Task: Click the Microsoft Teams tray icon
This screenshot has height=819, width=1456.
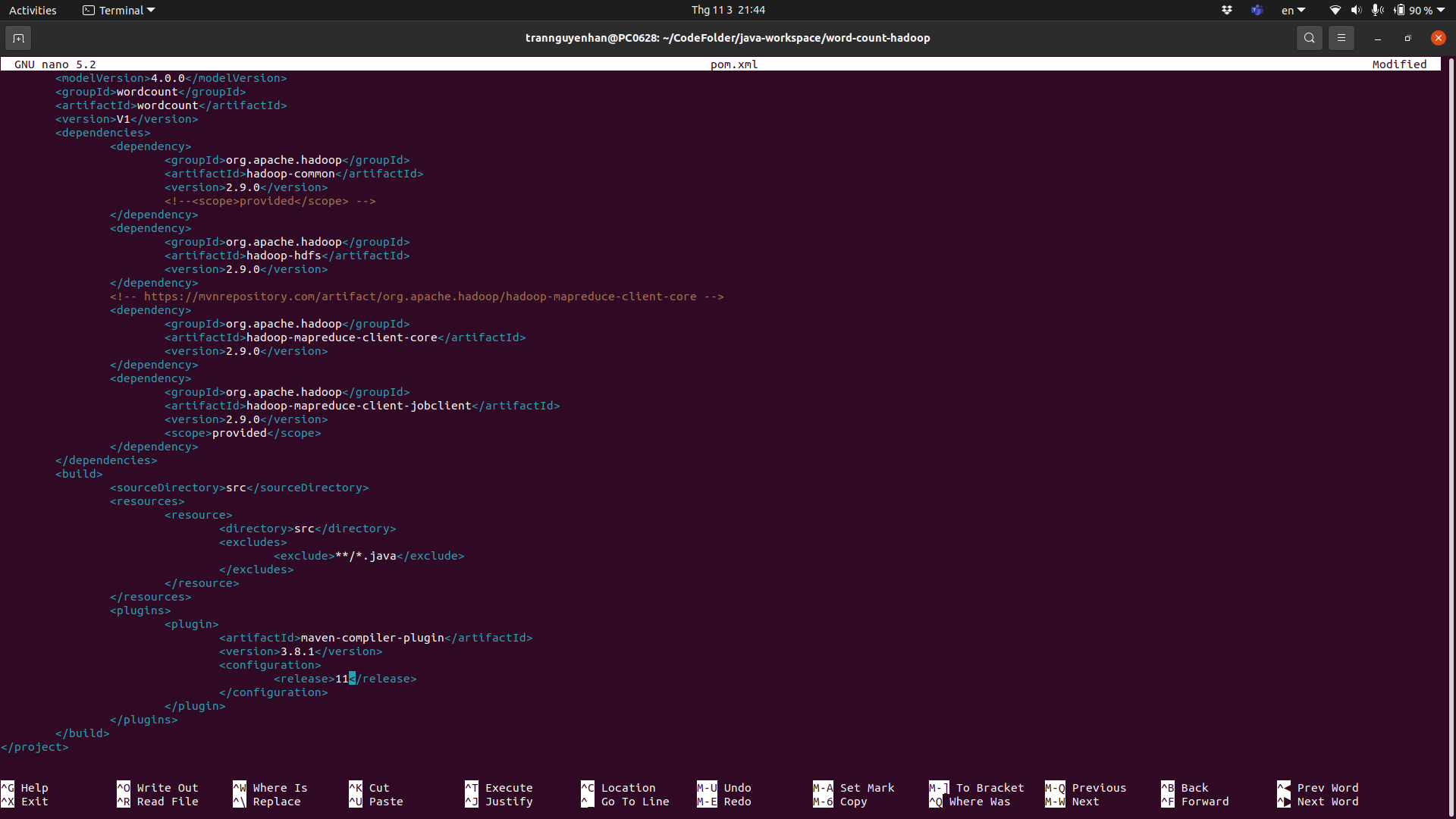Action: (1257, 10)
